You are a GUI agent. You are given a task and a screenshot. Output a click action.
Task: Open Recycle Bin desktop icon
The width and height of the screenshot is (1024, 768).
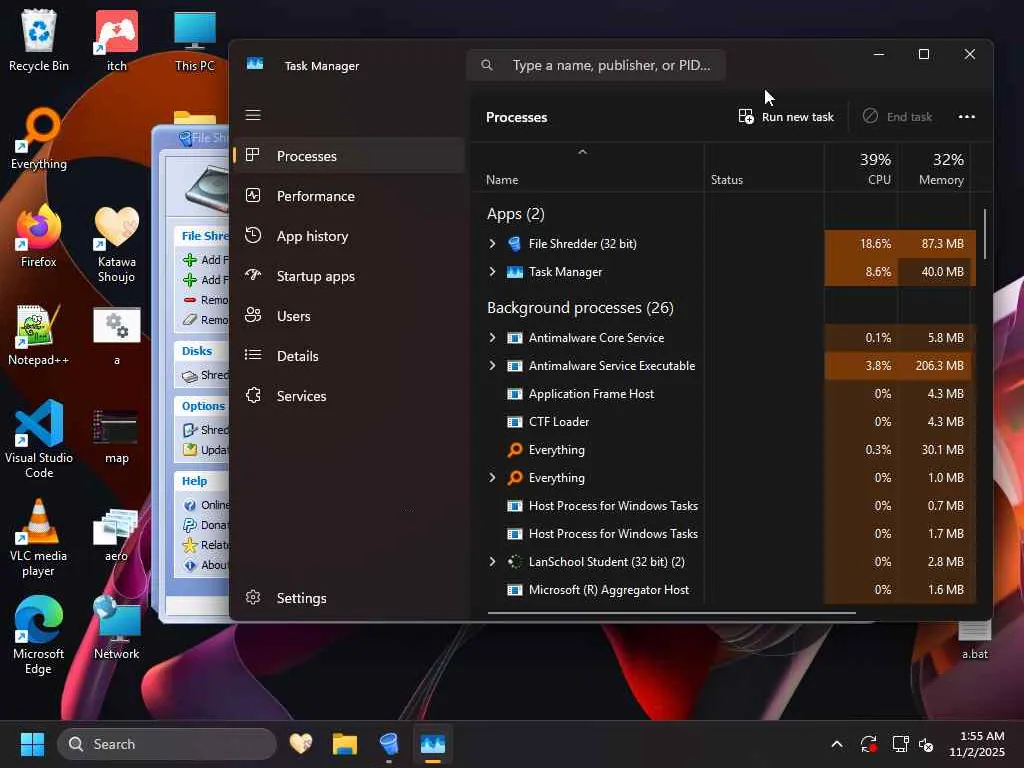tap(39, 40)
